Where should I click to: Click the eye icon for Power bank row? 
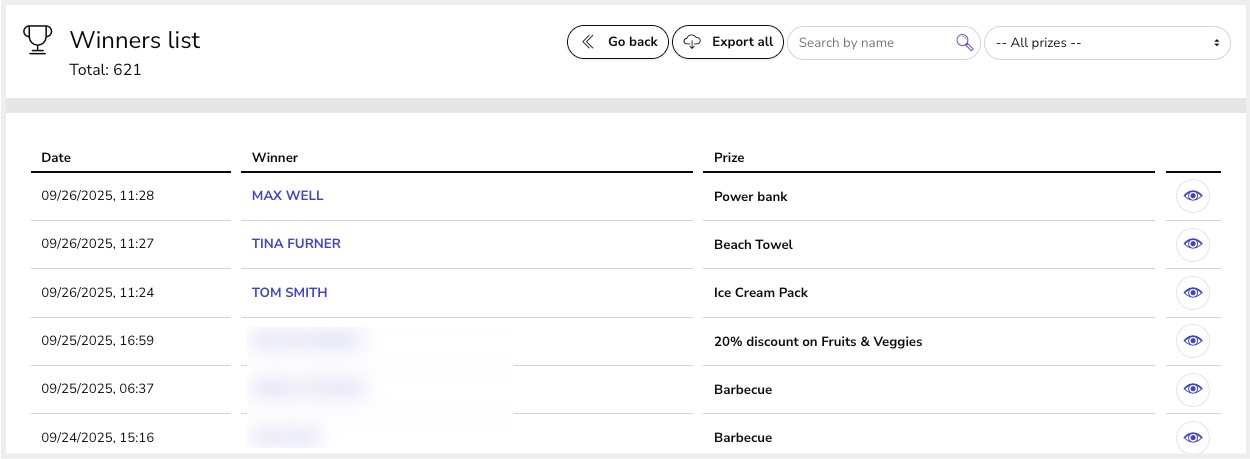(1192, 197)
